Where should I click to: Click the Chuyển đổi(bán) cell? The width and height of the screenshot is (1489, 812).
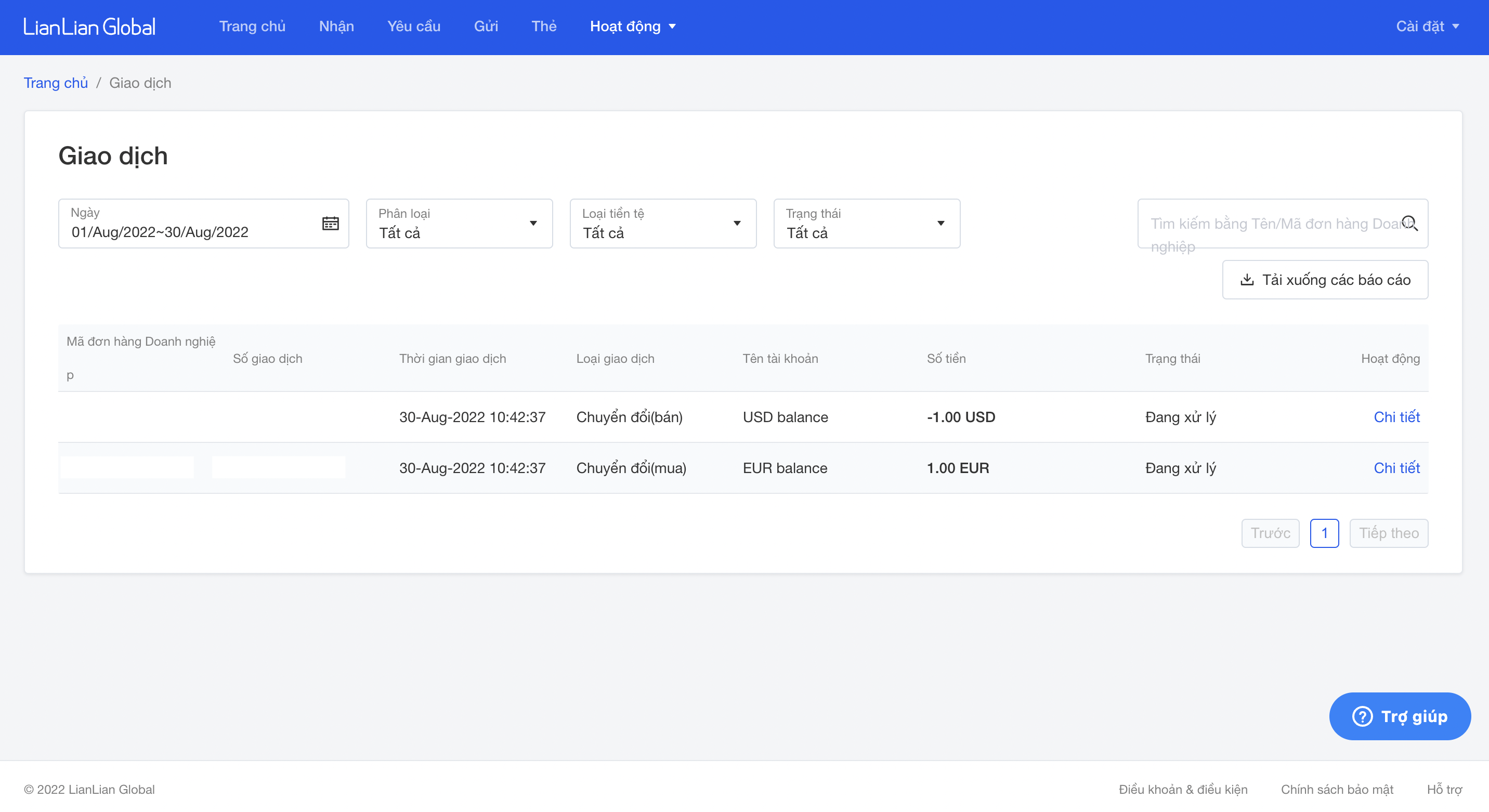pyautogui.click(x=629, y=417)
